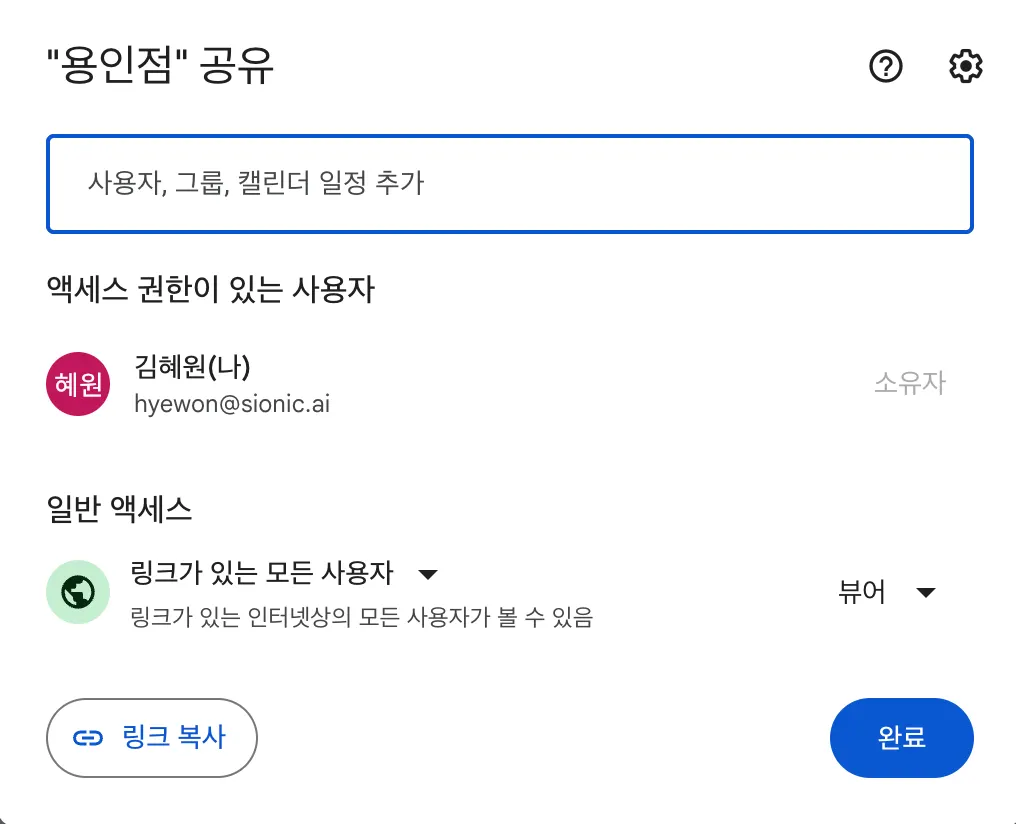This screenshot has width=1016, height=824.
Task: Click the "용인점" 공유 dialog title
Action: coord(161,67)
